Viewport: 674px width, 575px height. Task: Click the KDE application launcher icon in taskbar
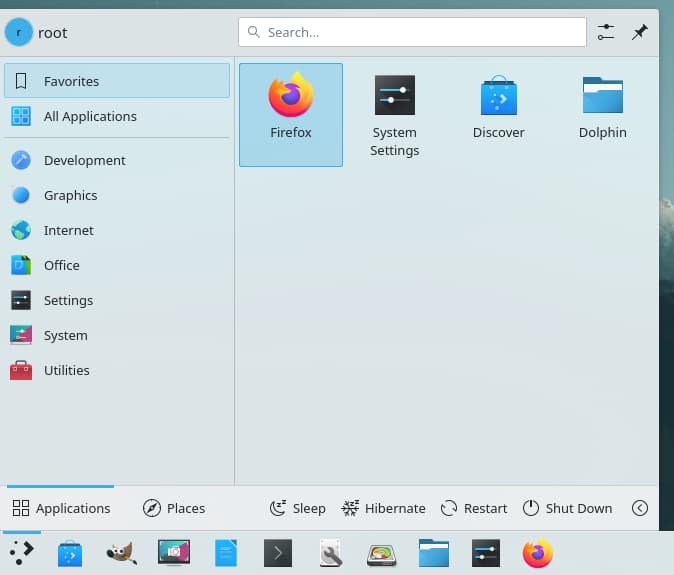(21, 553)
